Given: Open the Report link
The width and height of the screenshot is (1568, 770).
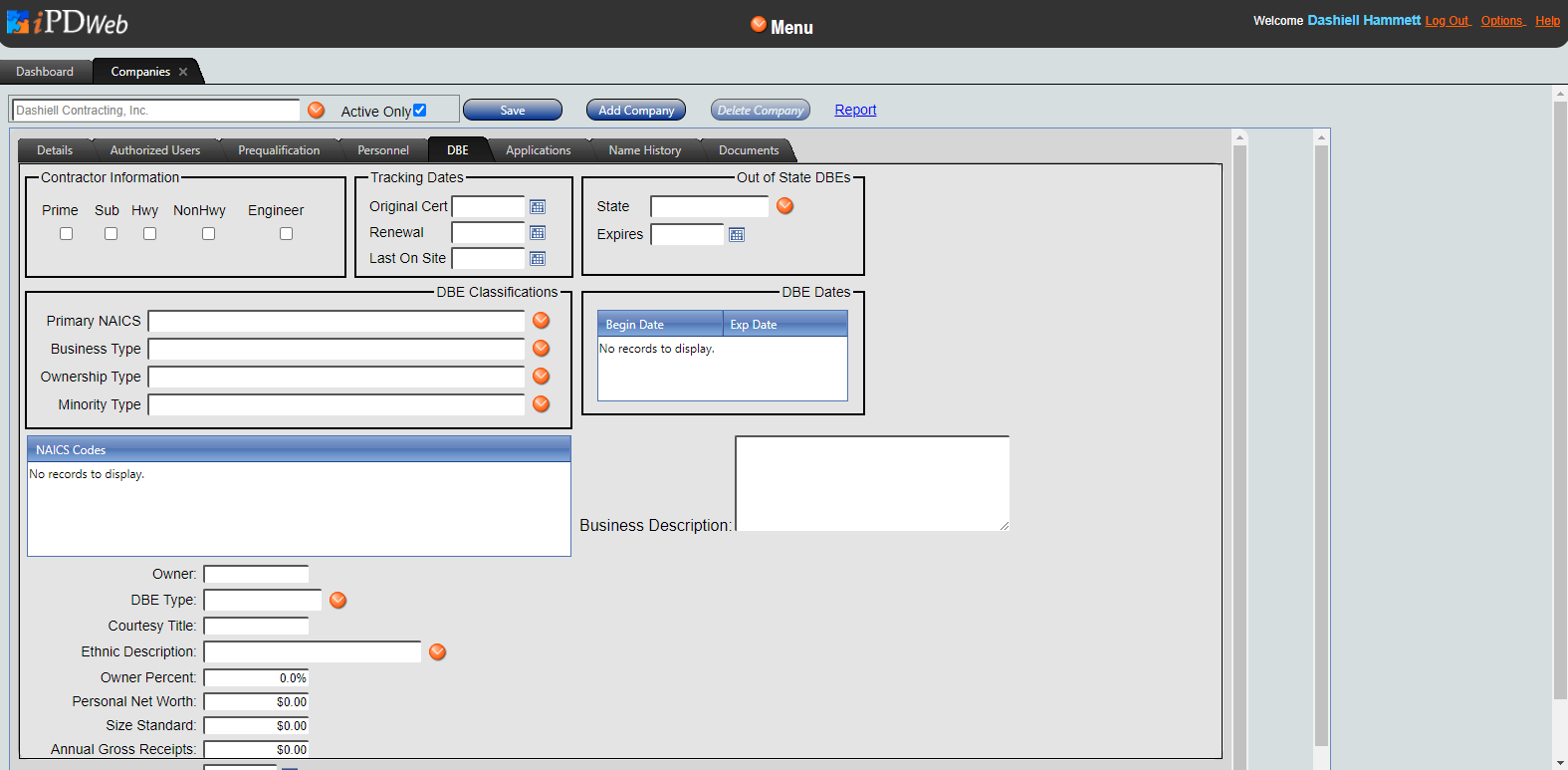Looking at the screenshot, I should coord(855,111).
